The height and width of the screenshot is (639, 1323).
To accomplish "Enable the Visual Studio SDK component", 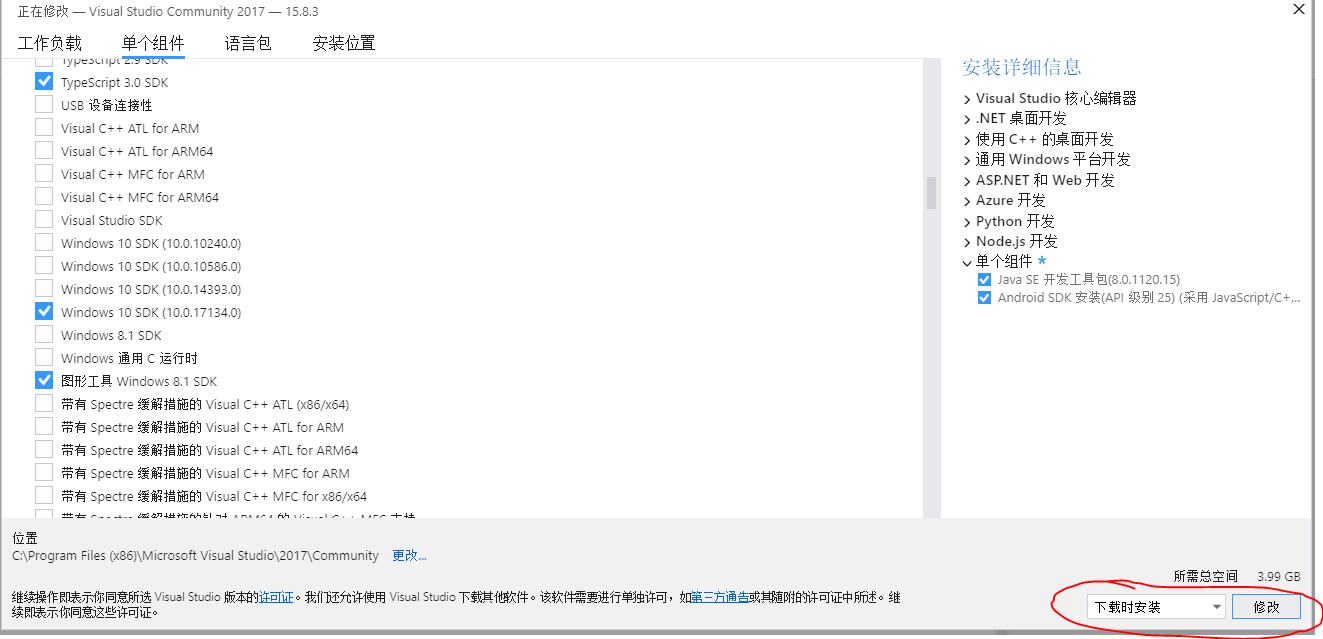I will pos(43,219).
